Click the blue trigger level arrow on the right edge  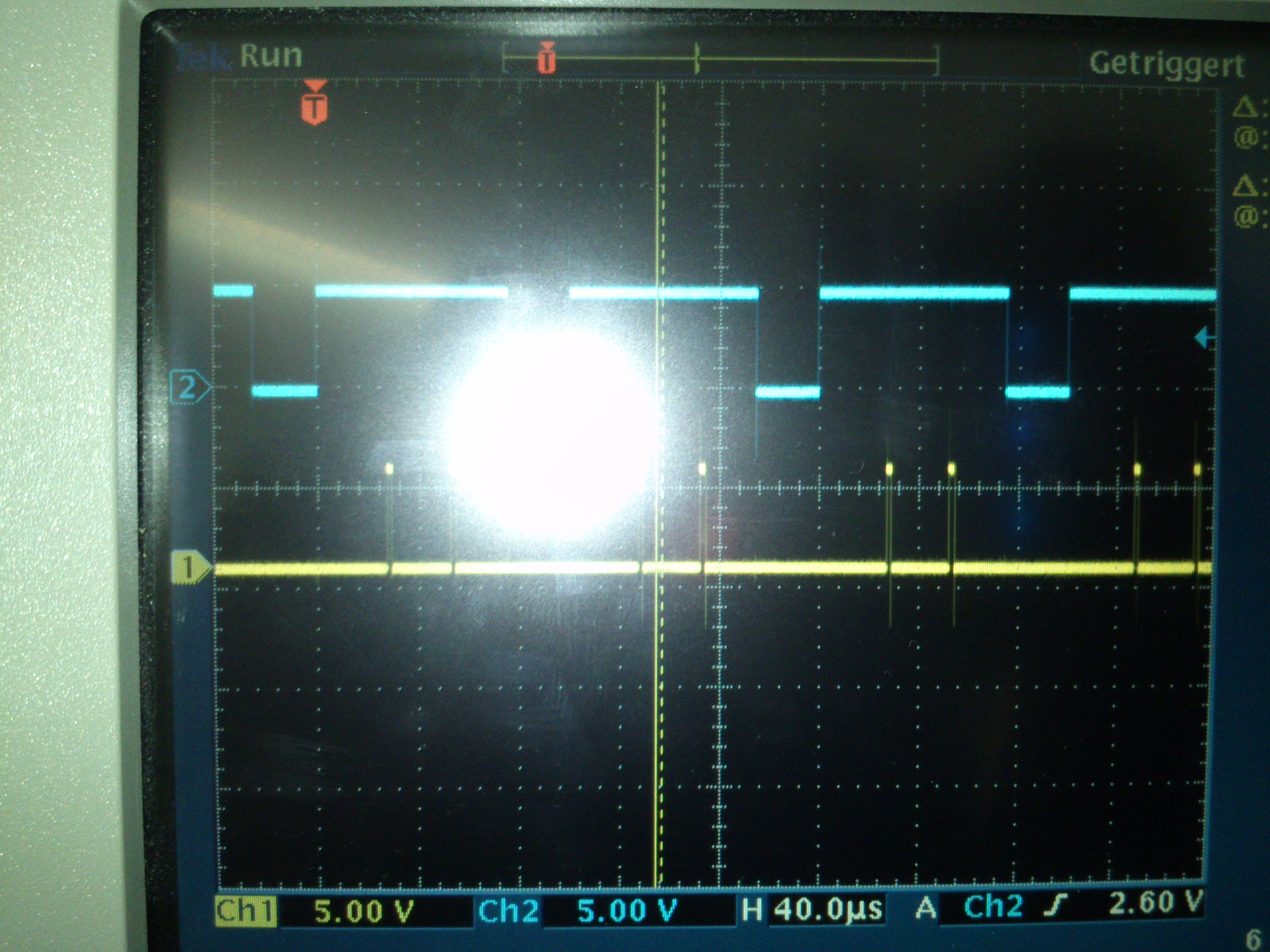pyautogui.click(x=1204, y=338)
